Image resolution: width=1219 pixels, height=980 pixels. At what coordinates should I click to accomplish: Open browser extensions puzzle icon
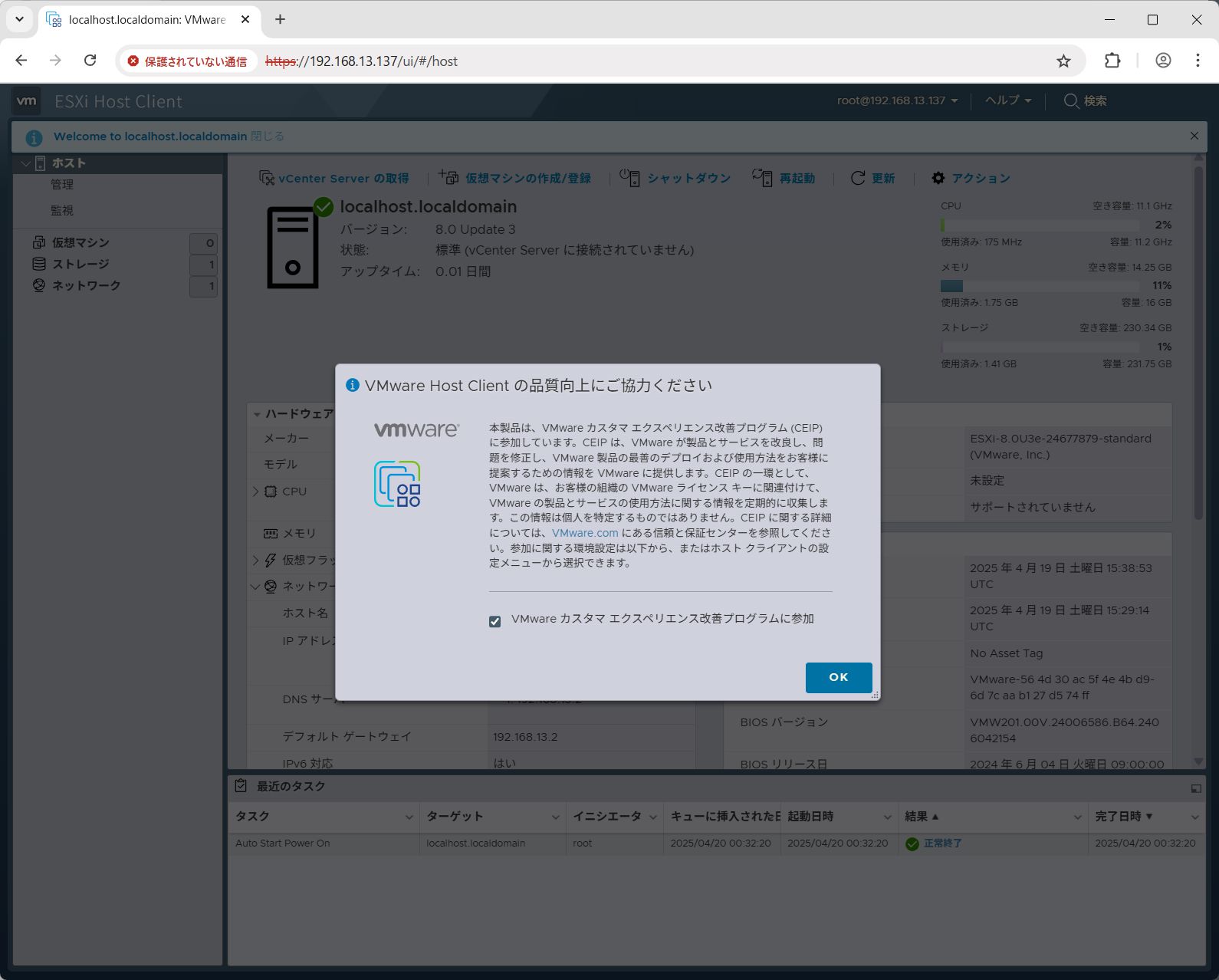tap(1112, 61)
